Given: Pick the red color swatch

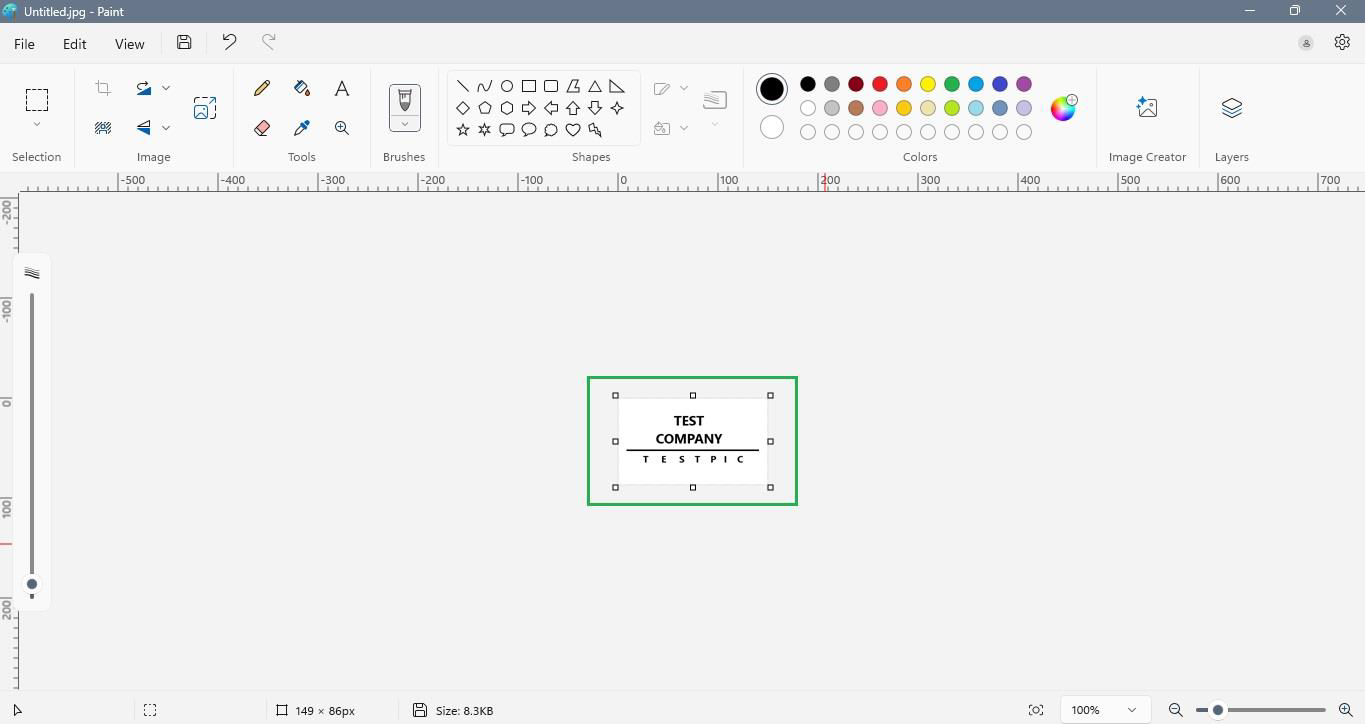Looking at the screenshot, I should tap(880, 84).
